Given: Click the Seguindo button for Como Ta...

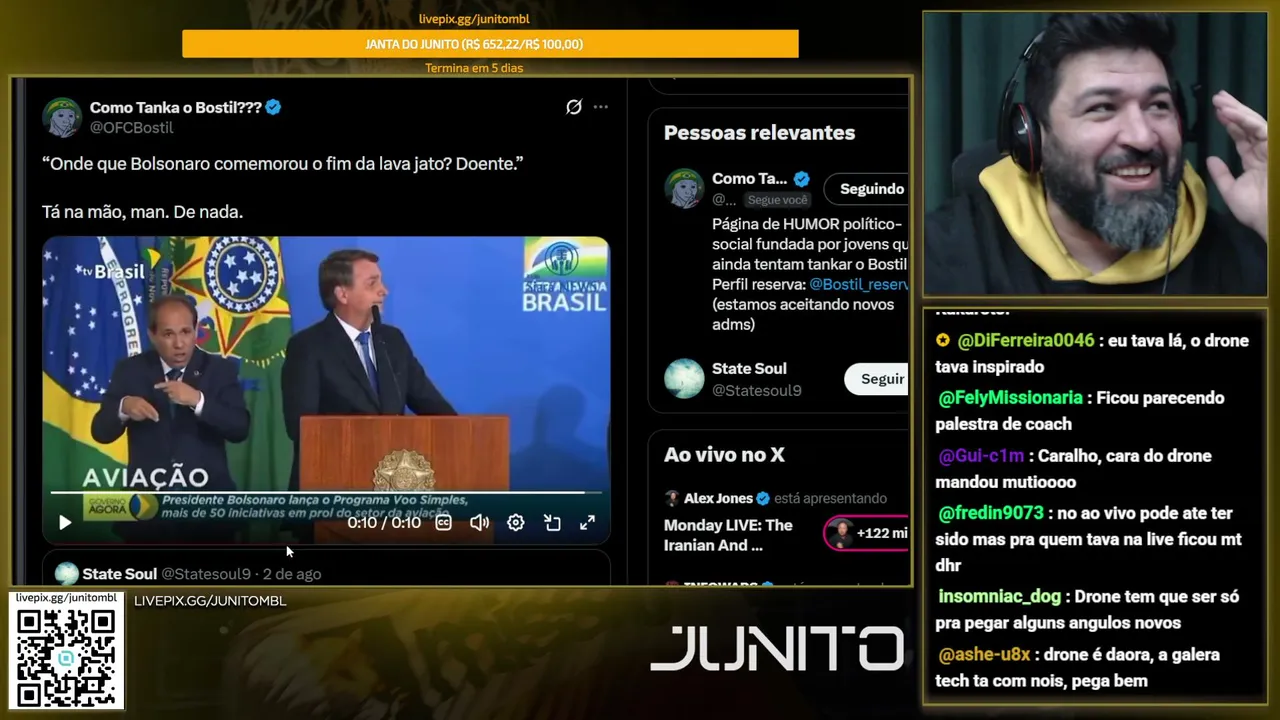Looking at the screenshot, I should point(868,188).
